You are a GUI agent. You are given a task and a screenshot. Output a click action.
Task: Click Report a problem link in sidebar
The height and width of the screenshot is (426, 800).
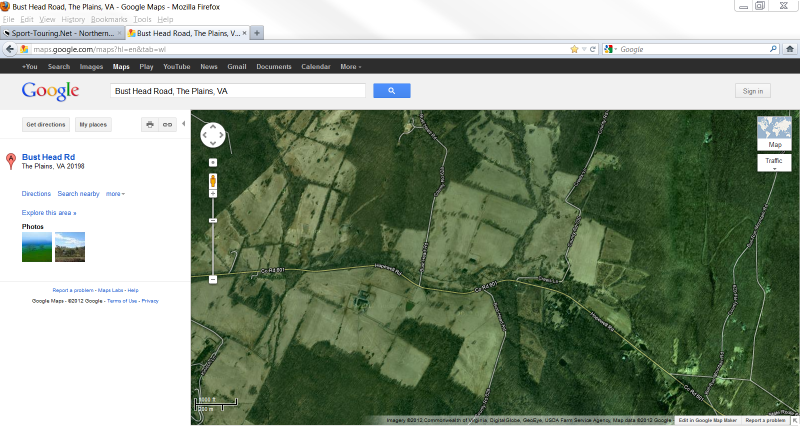(73, 290)
